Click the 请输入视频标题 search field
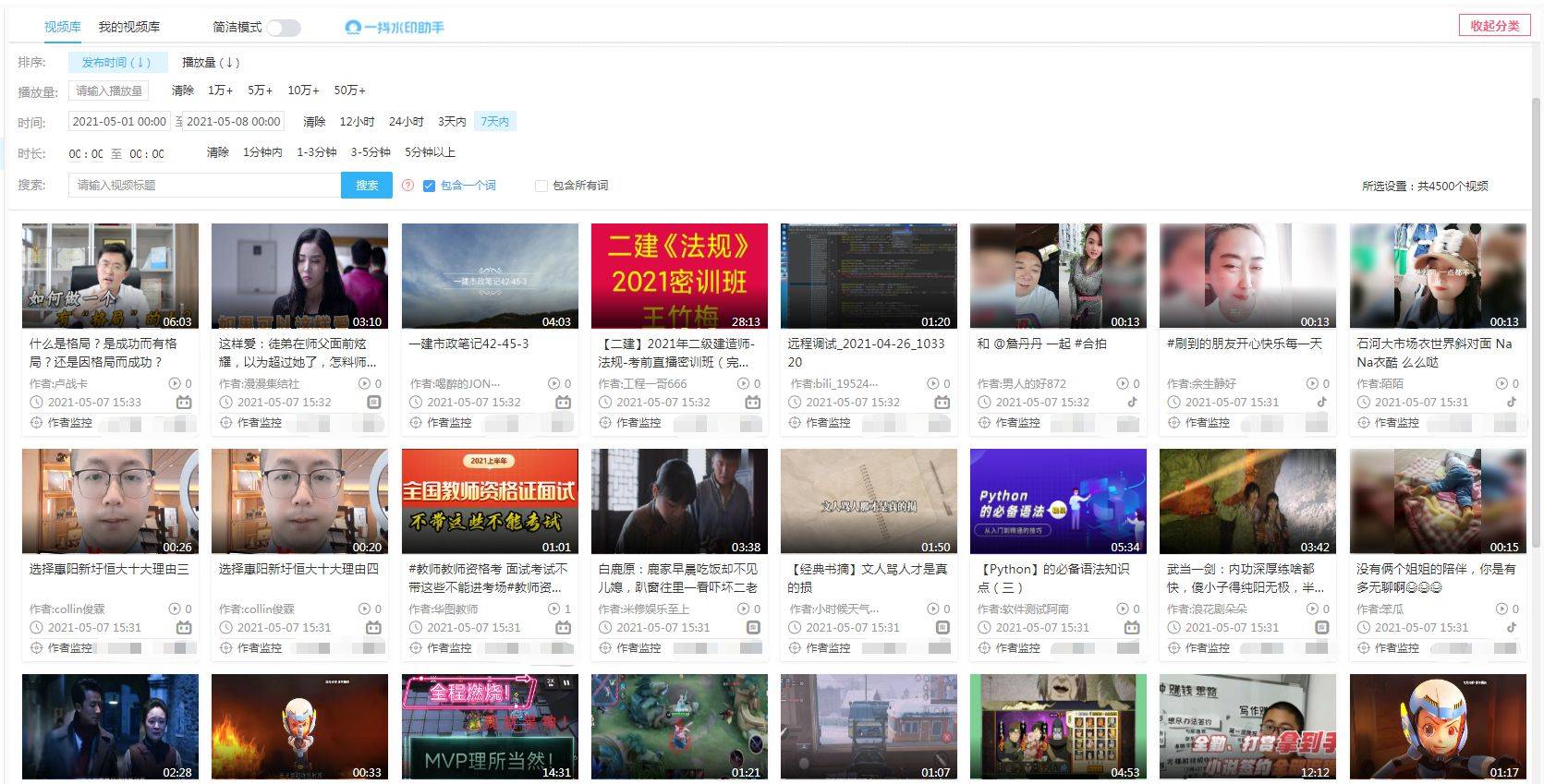Viewport: 1544px width, 784px height. [205, 186]
